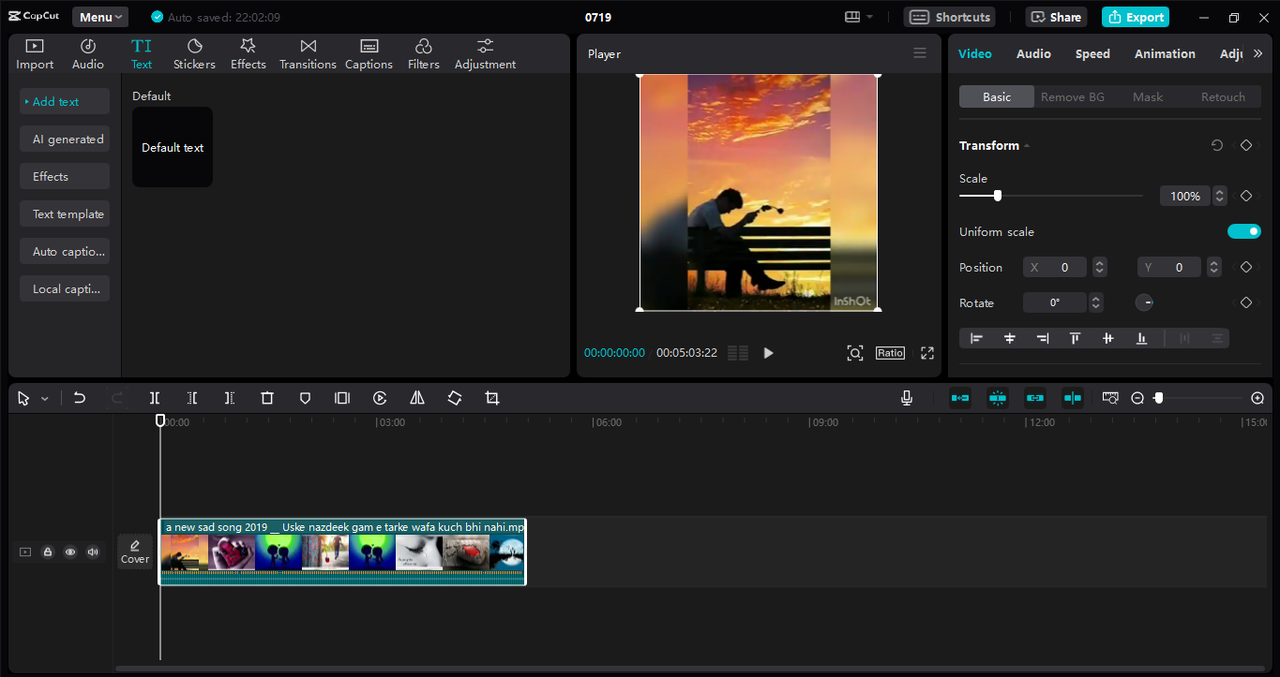The height and width of the screenshot is (677, 1280).
Task: Click the Cover edit button
Action: (x=135, y=551)
